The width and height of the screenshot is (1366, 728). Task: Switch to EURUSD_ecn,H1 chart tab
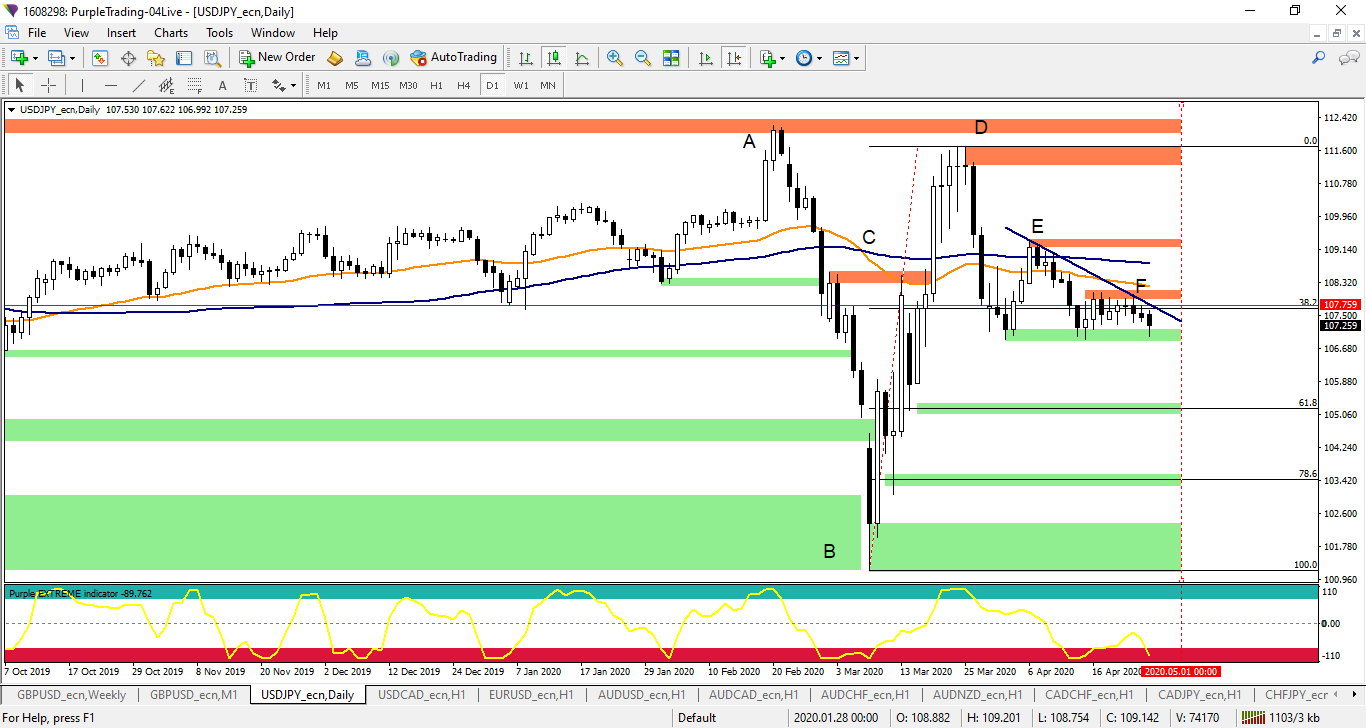[531, 694]
